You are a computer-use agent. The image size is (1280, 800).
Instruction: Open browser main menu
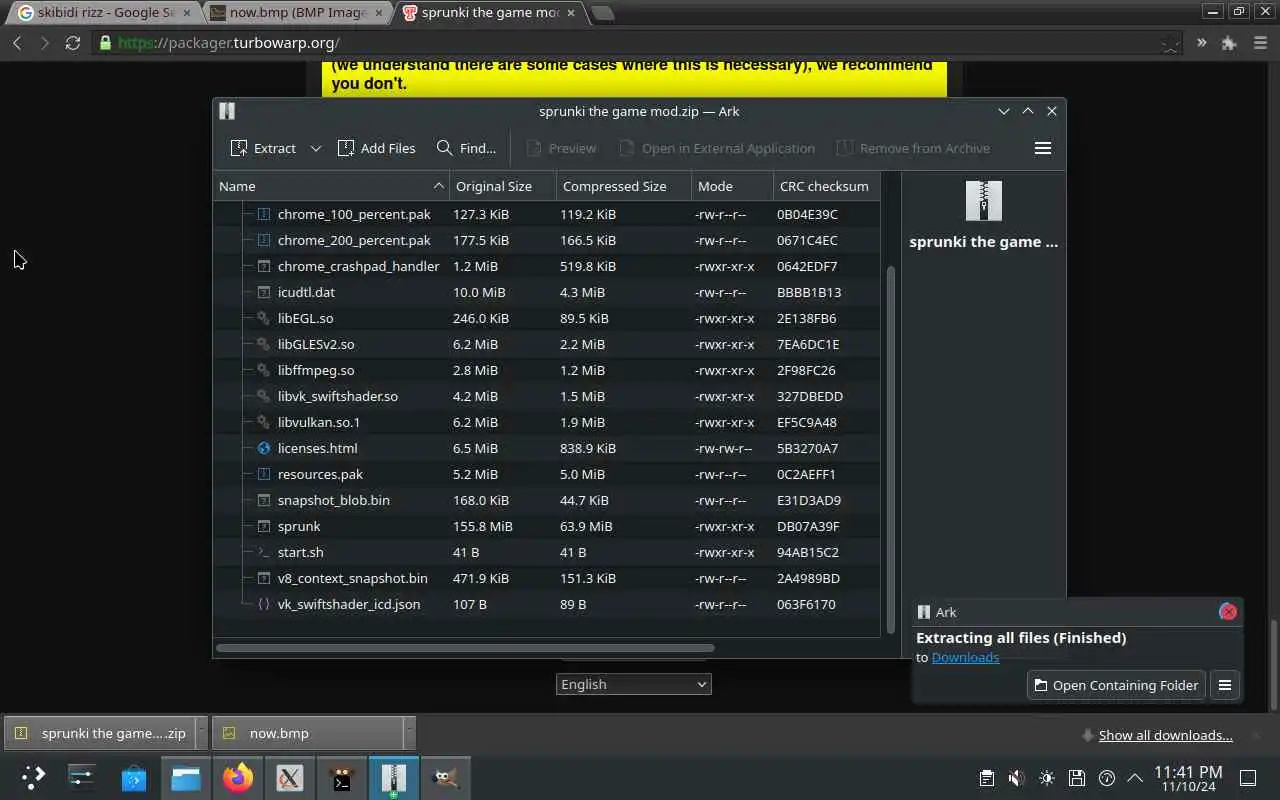coord(1258,43)
